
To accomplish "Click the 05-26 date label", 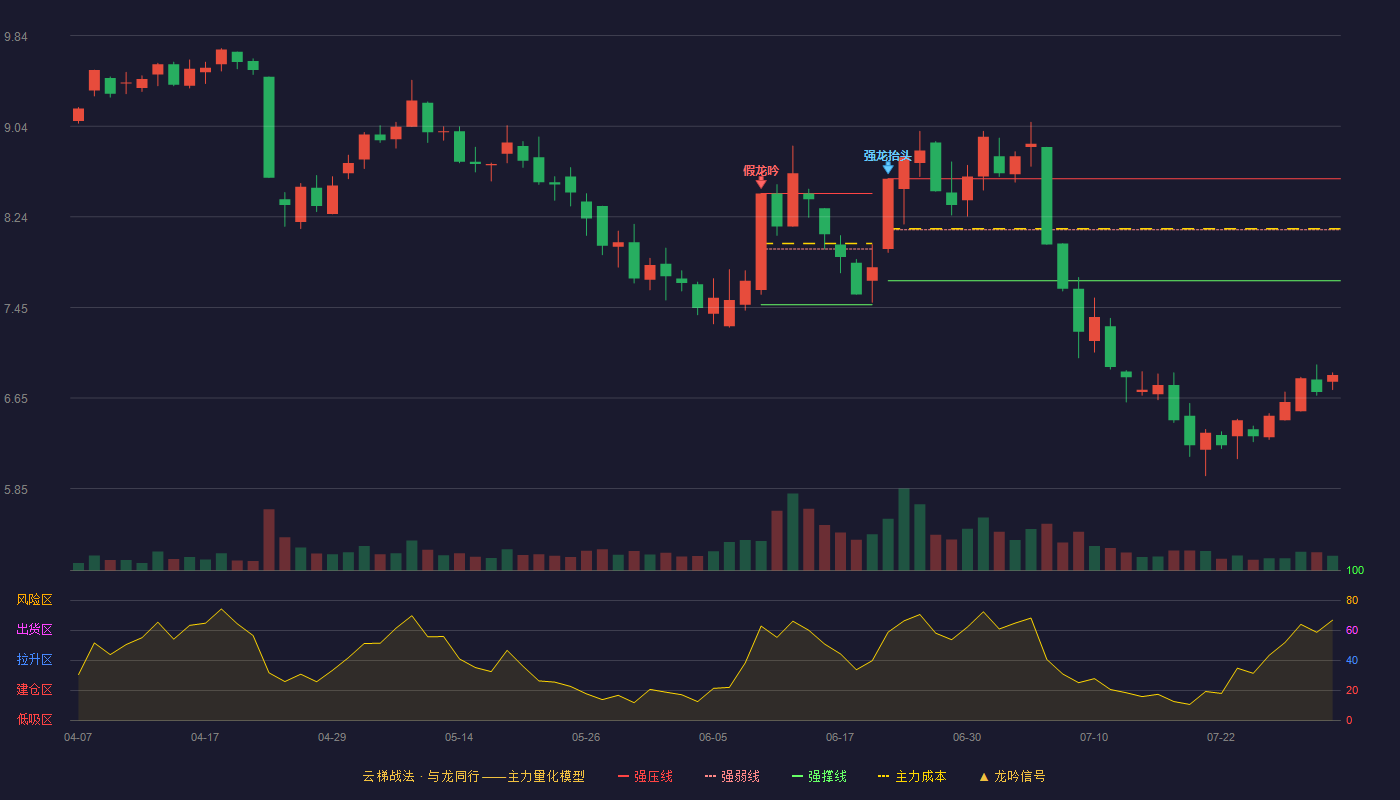I will [586, 737].
